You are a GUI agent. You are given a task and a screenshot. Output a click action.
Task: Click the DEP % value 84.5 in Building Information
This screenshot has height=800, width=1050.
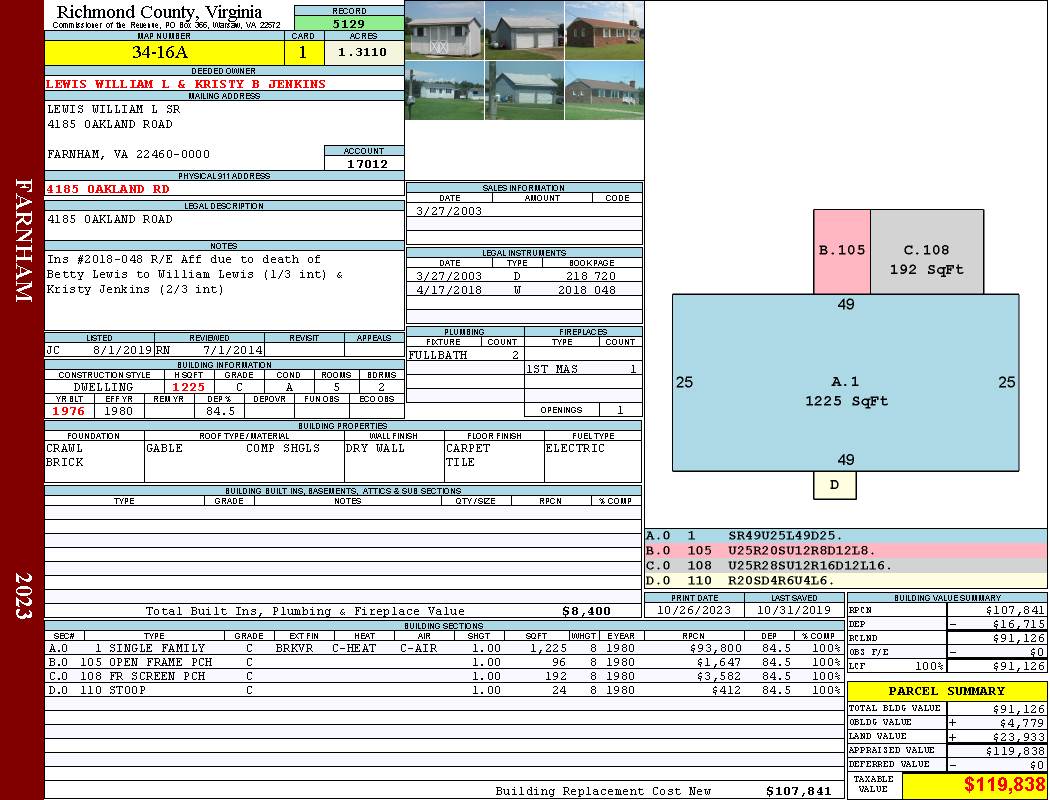220,411
